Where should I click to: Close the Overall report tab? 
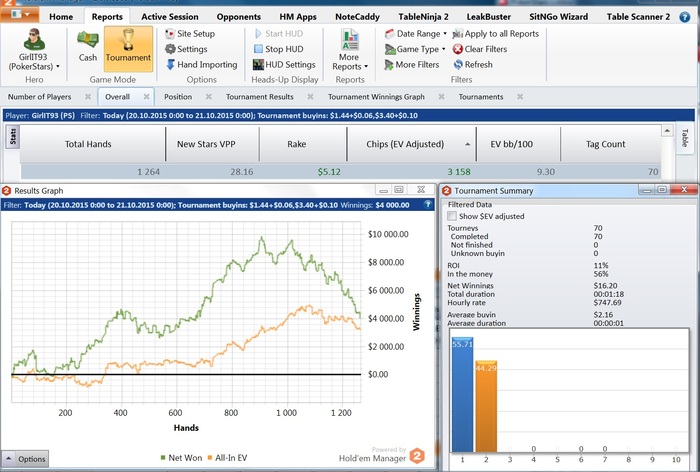pos(146,97)
